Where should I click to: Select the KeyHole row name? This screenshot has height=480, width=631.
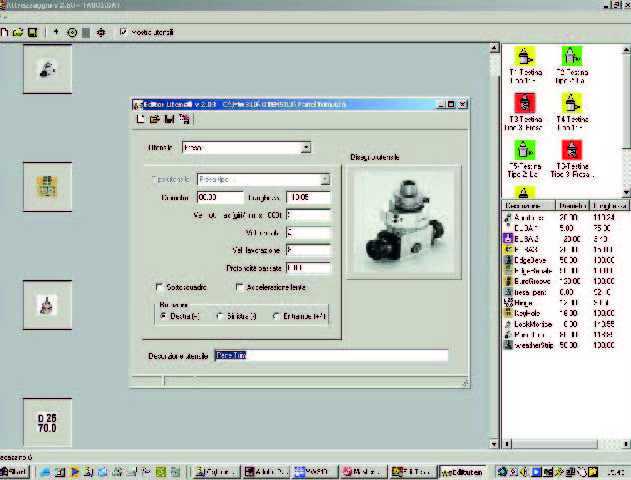tap(527, 313)
